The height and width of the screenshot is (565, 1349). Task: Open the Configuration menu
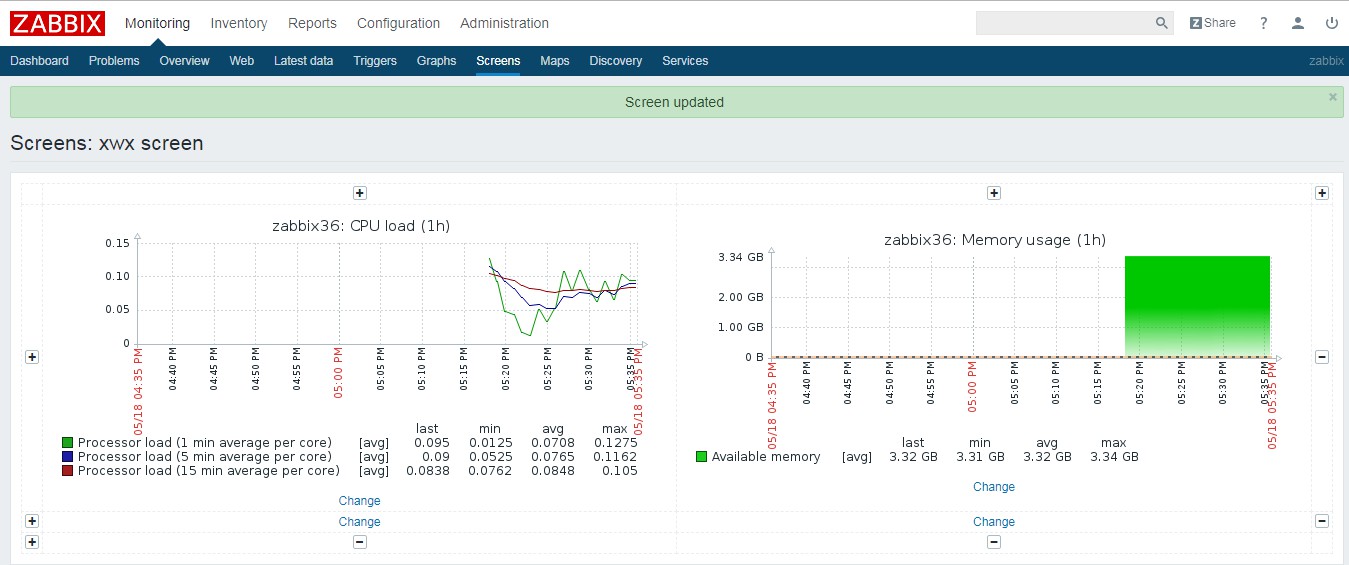[398, 23]
